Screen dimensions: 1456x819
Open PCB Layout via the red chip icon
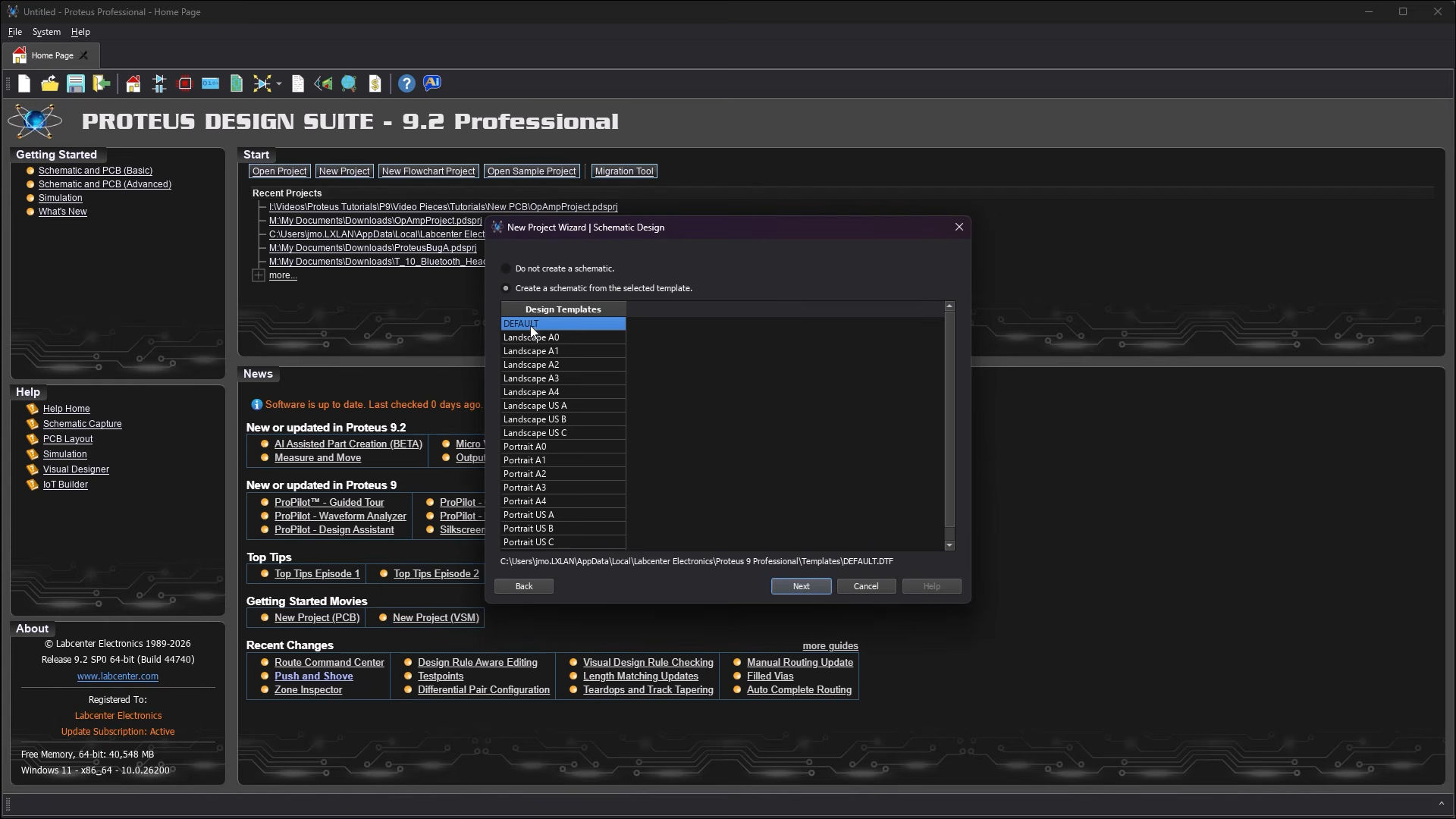tap(185, 83)
